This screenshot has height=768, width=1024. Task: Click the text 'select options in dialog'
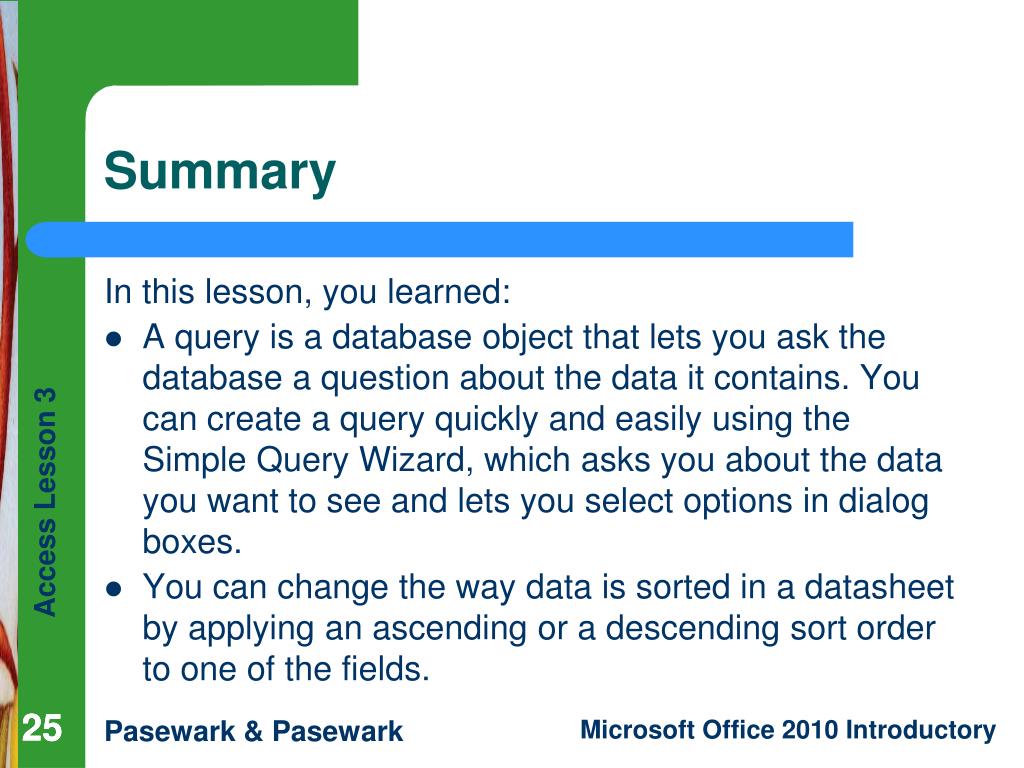(x=756, y=502)
